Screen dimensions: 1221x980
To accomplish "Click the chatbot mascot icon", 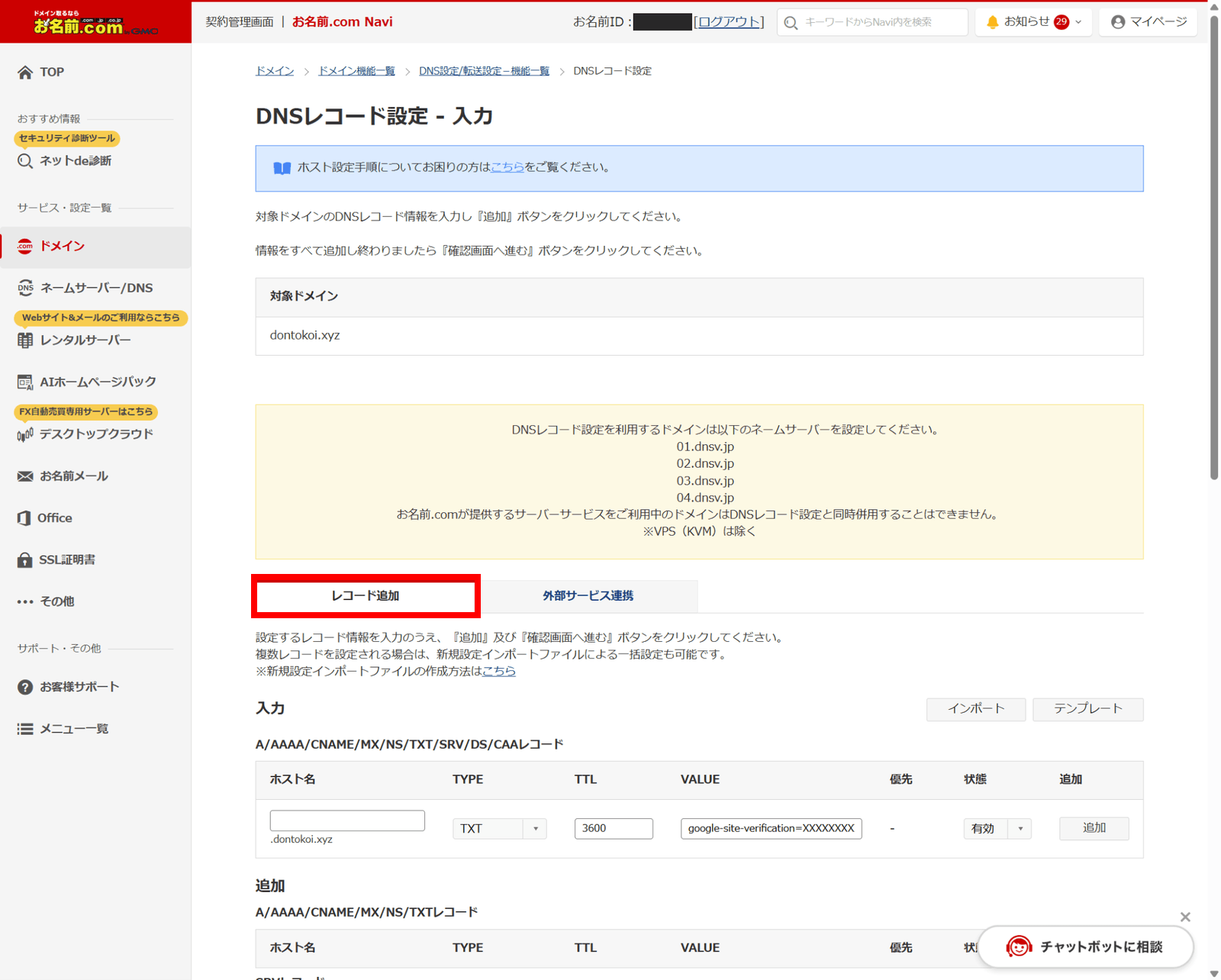I will click(1019, 946).
